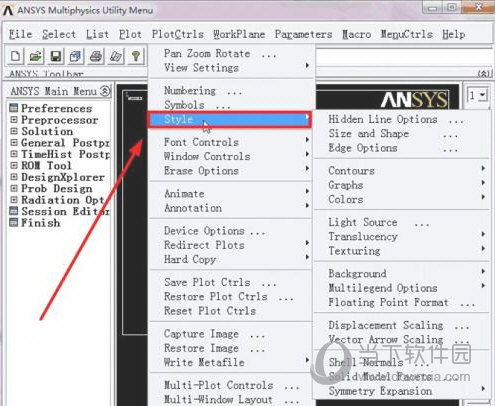
Task: Choose Reset Plot Ctrls entry
Action: click(231, 311)
